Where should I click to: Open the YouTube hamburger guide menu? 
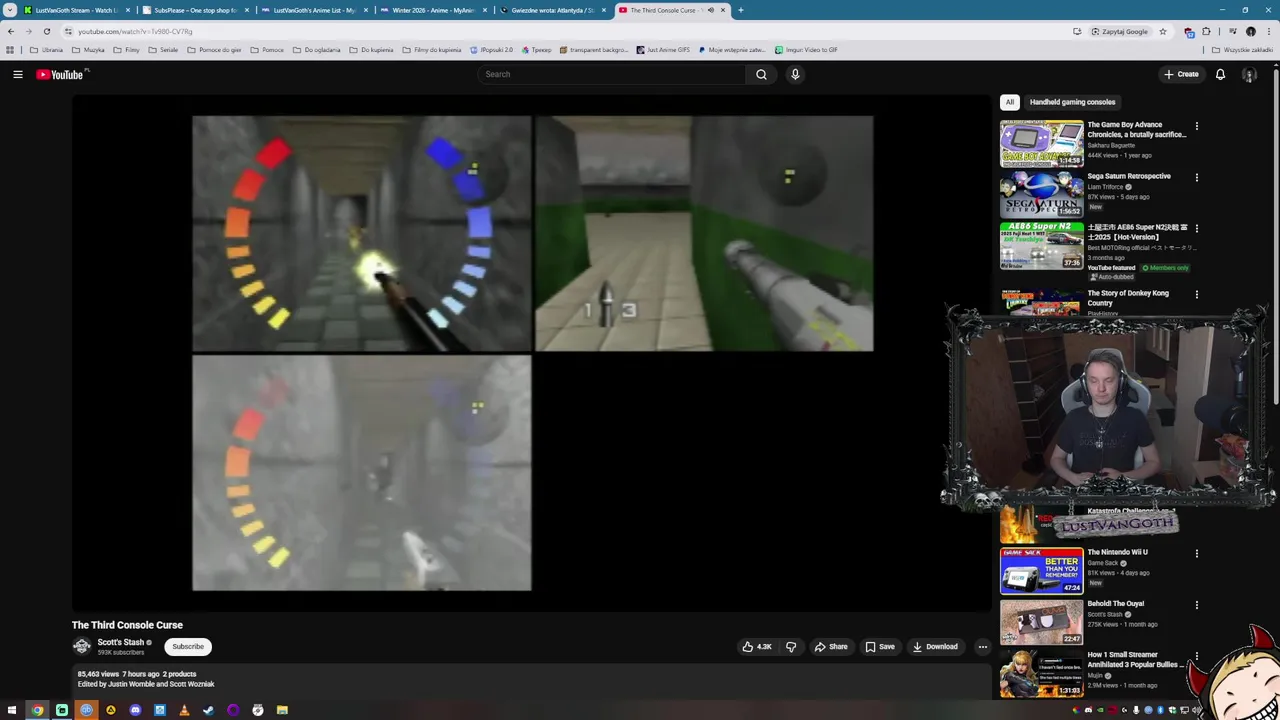(18, 74)
